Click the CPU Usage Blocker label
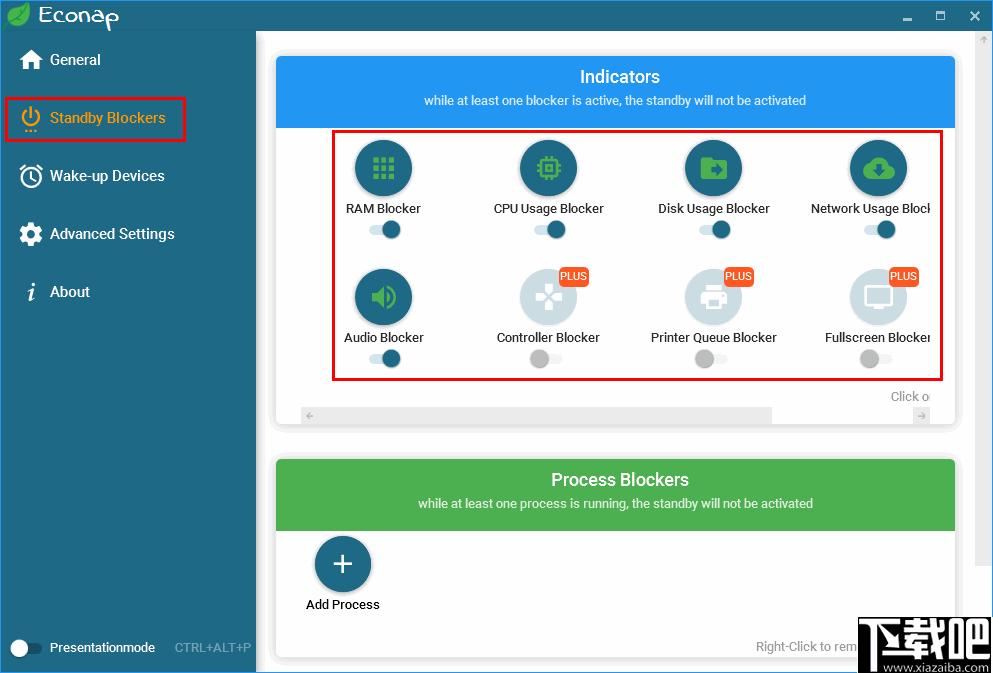 [x=548, y=209]
